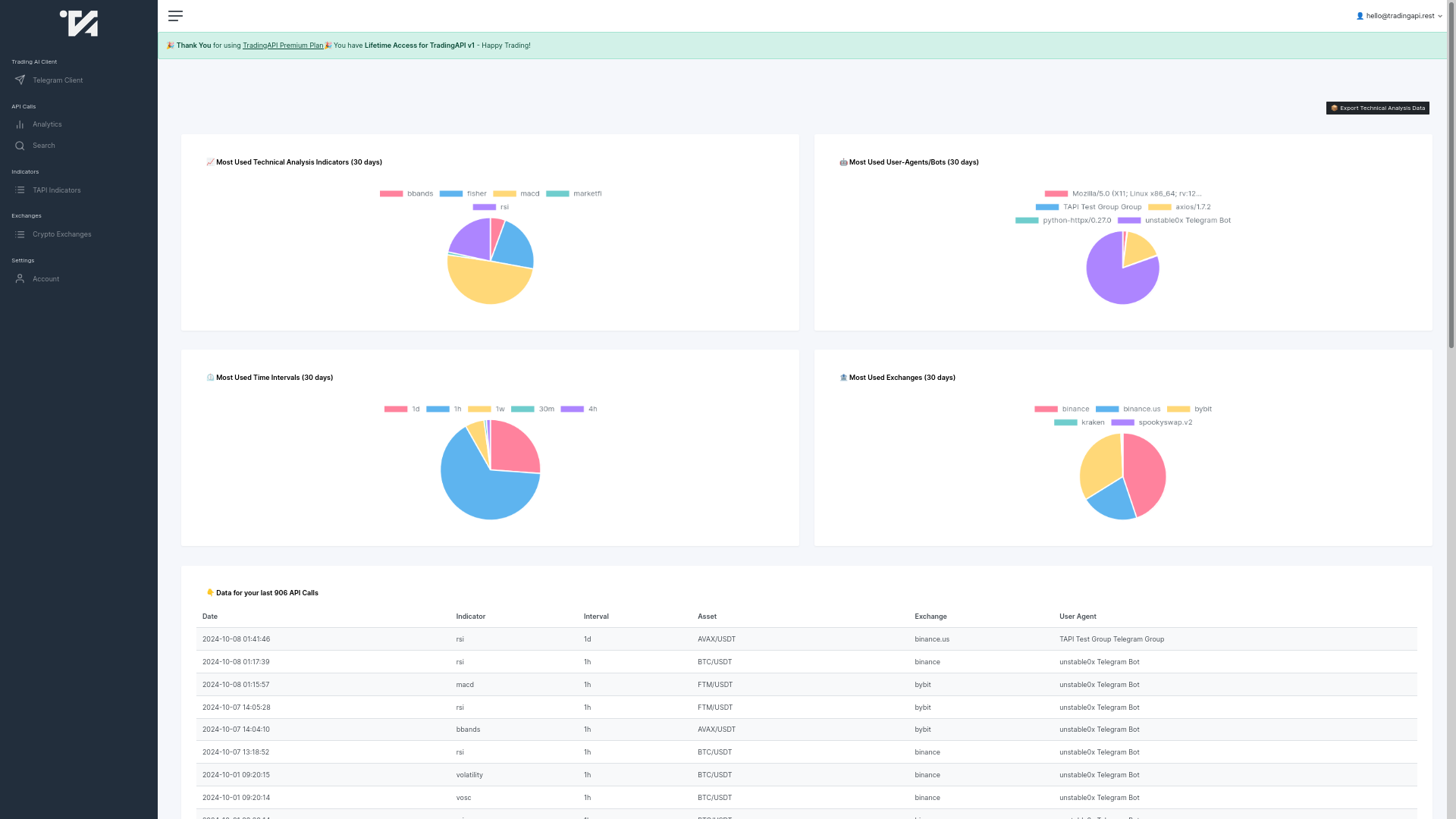Viewport: 1456px width, 819px height.
Task: Toggle the binance.us legend in exchanges chart
Action: point(1128,409)
